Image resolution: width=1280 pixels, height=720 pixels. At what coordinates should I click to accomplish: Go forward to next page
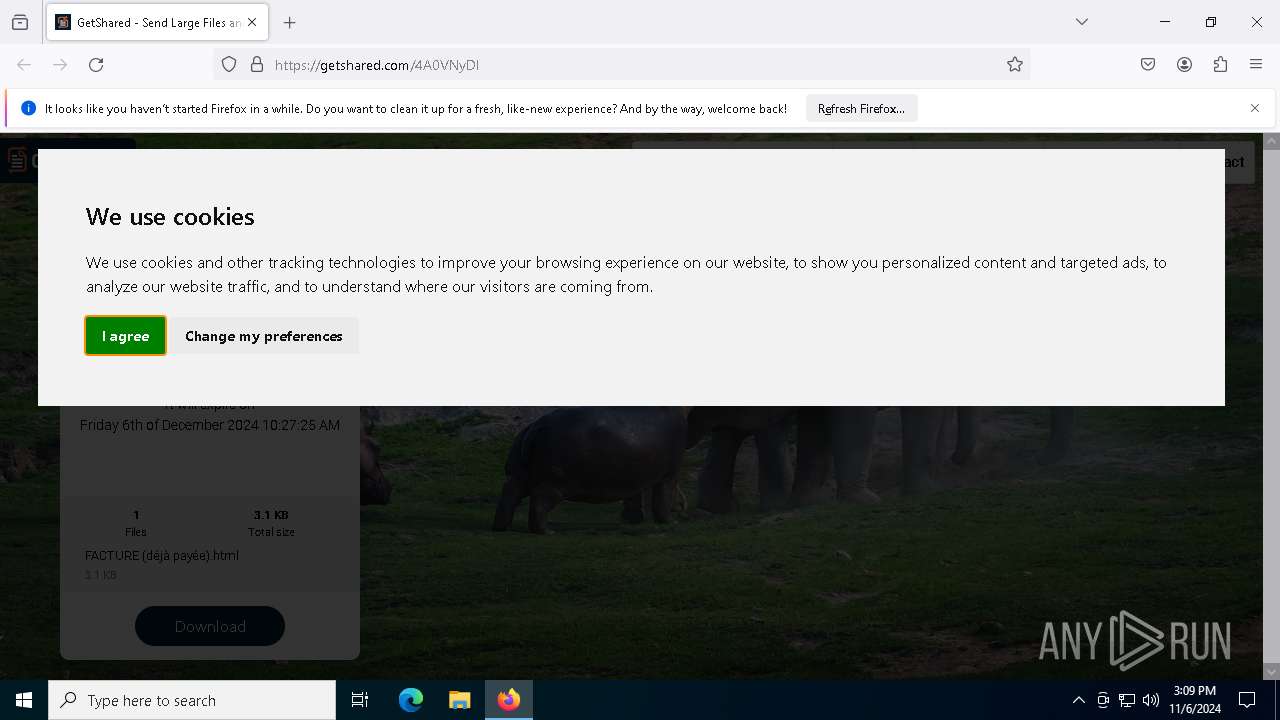60,65
